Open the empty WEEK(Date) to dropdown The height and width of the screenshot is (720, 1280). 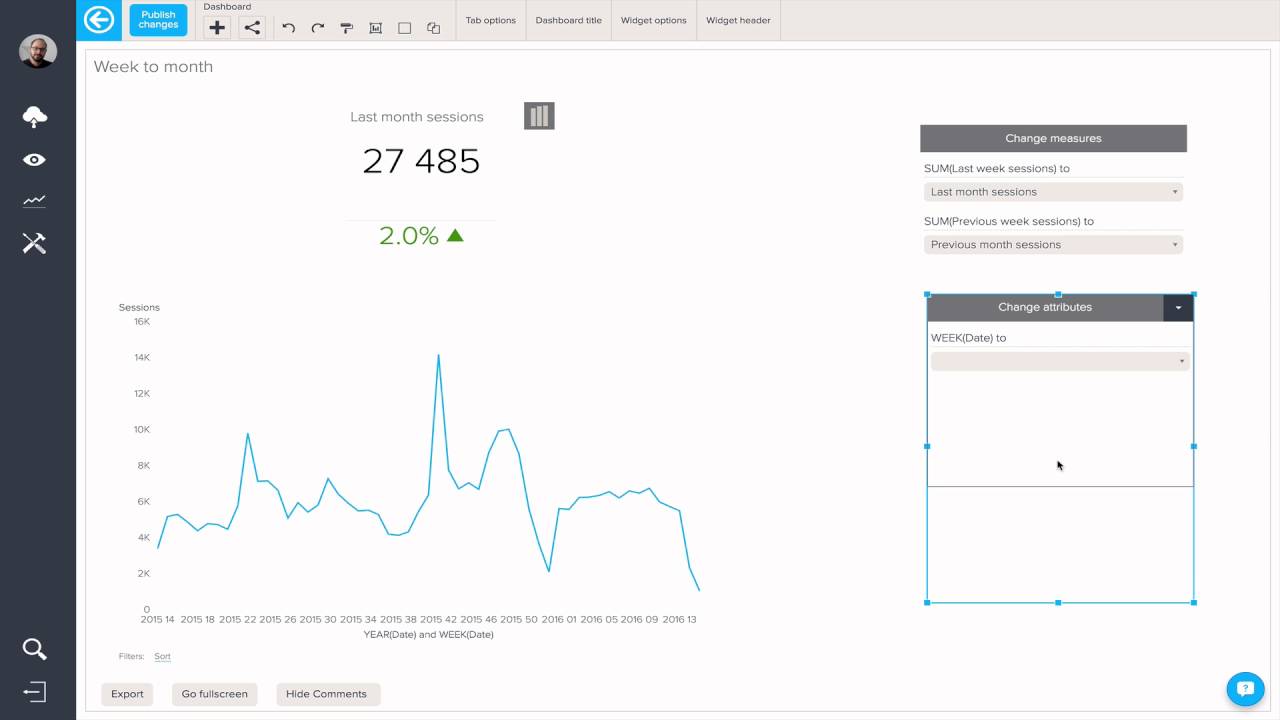(x=1060, y=361)
